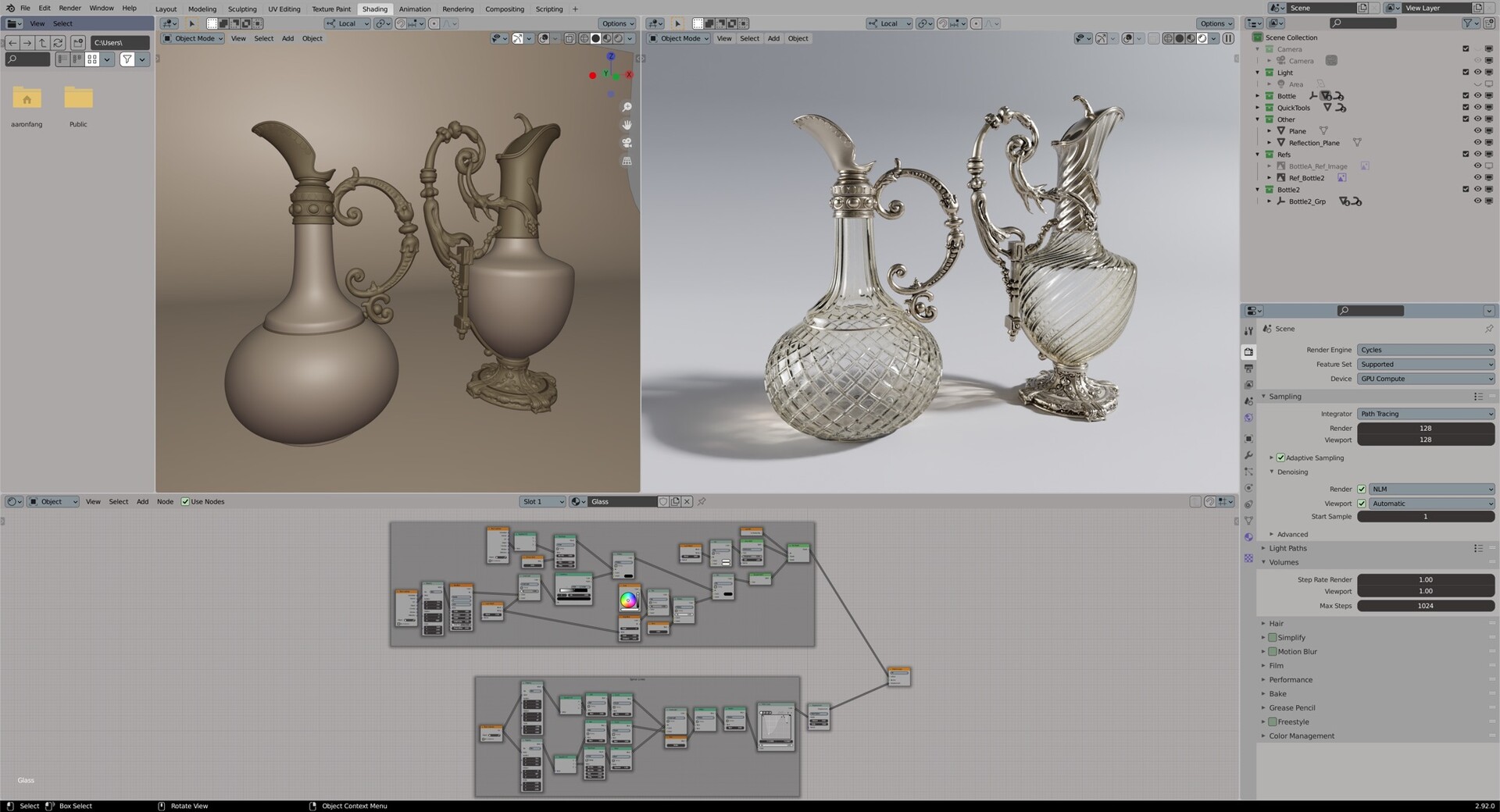Pin the Scene properties panel
This screenshot has height=812, width=1500.
pyautogui.click(x=1489, y=329)
